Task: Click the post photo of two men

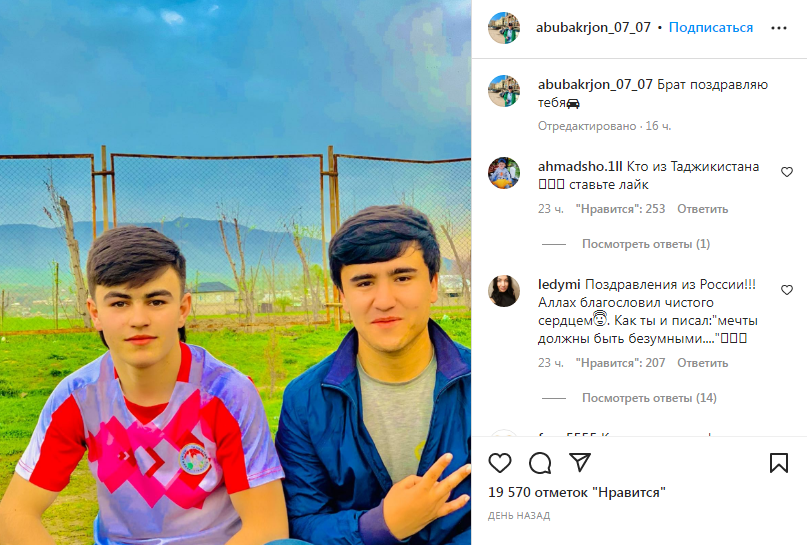Action: (x=235, y=272)
